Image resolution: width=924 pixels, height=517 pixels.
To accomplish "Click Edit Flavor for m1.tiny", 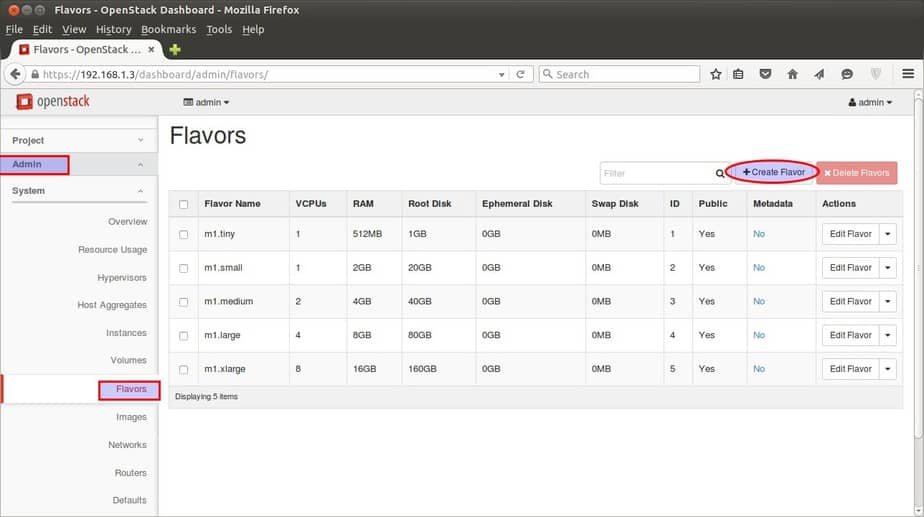I will click(850, 234).
